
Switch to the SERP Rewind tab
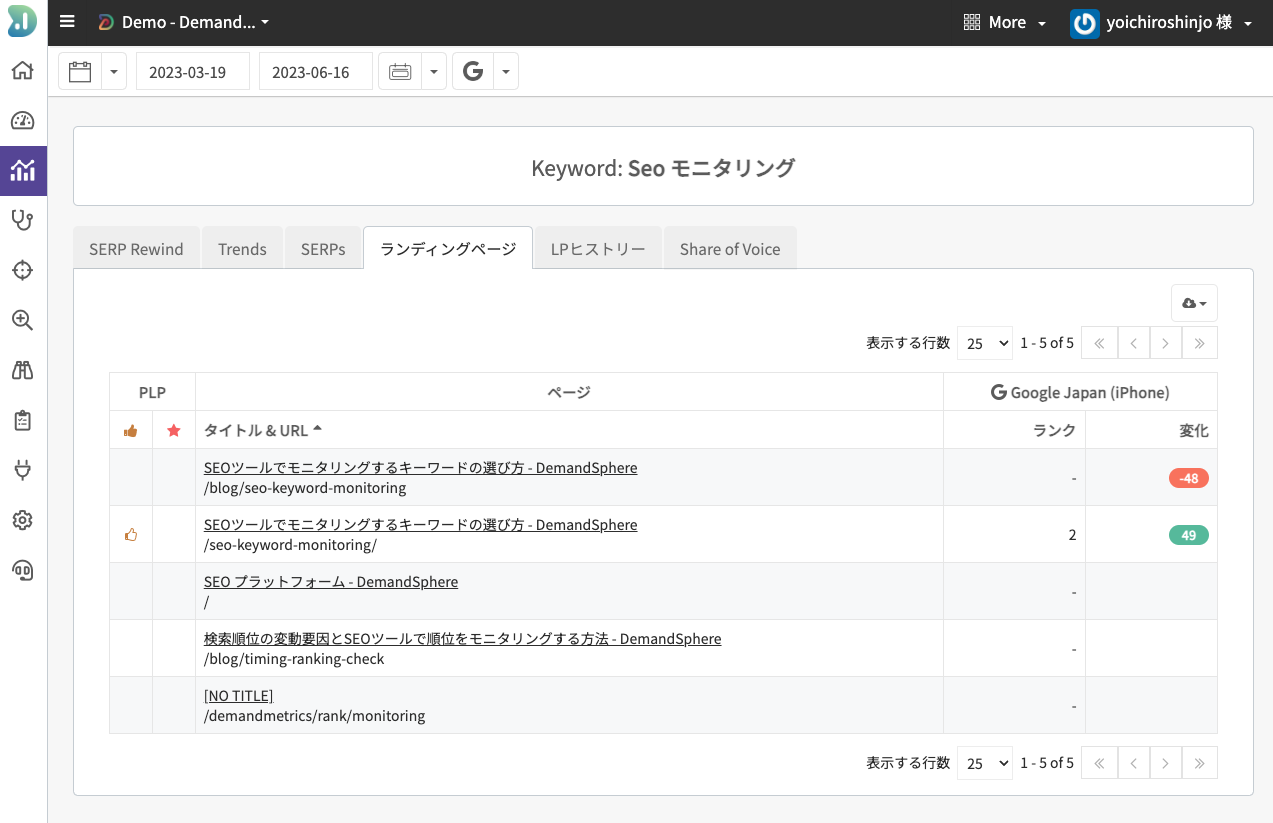point(136,249)
